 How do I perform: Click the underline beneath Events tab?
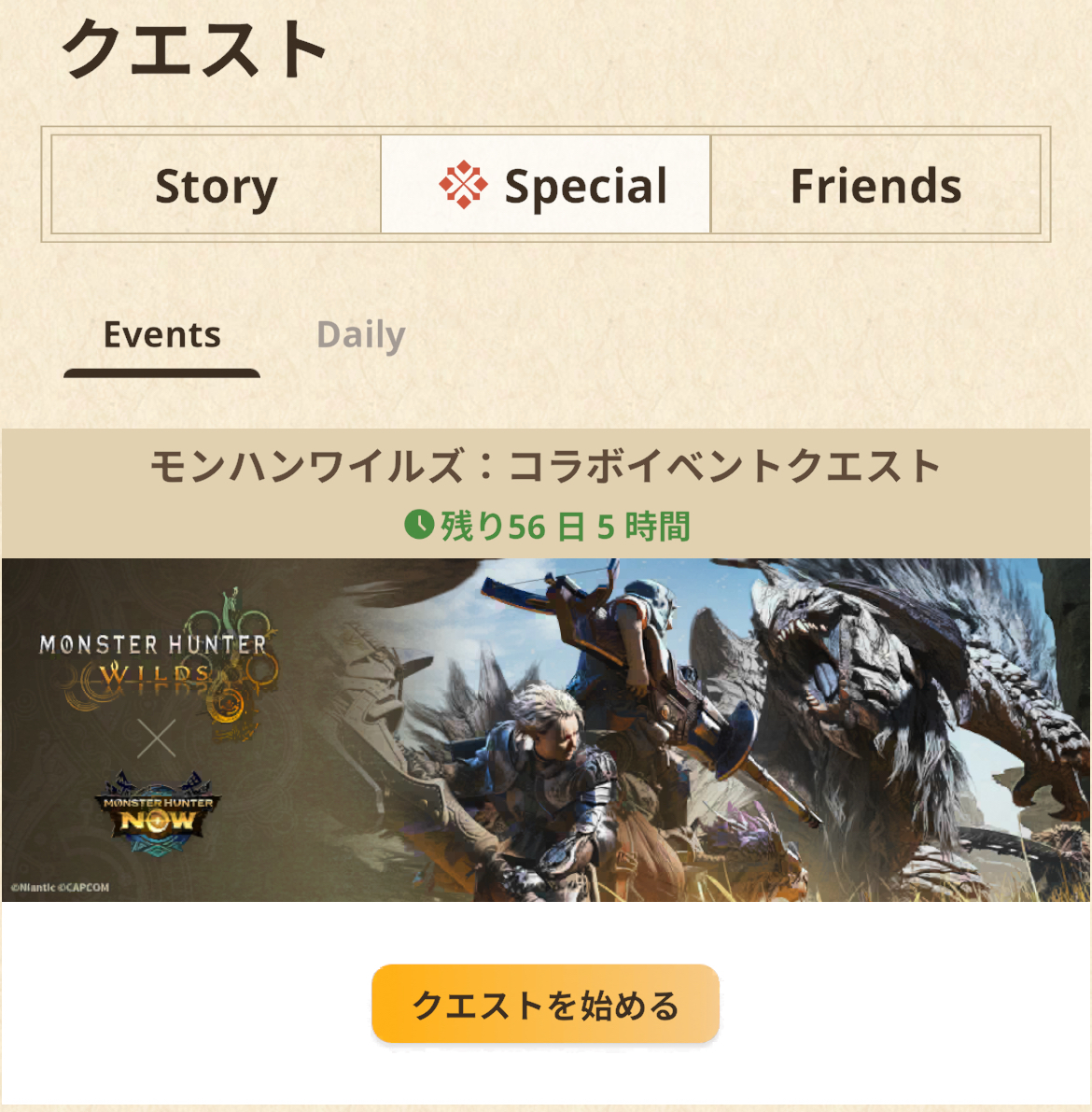(161, 373)
